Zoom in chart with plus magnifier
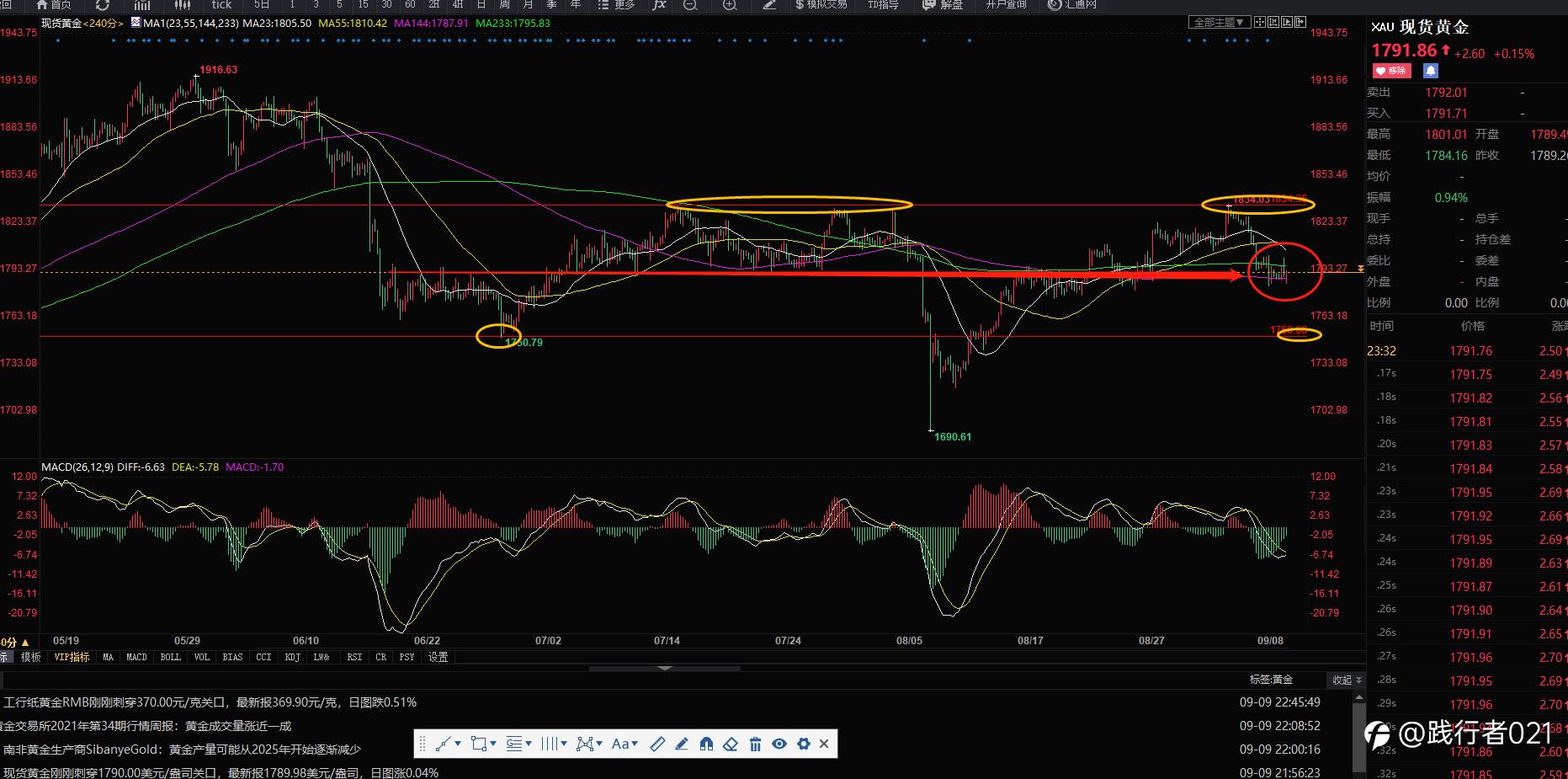 (730, 4)
